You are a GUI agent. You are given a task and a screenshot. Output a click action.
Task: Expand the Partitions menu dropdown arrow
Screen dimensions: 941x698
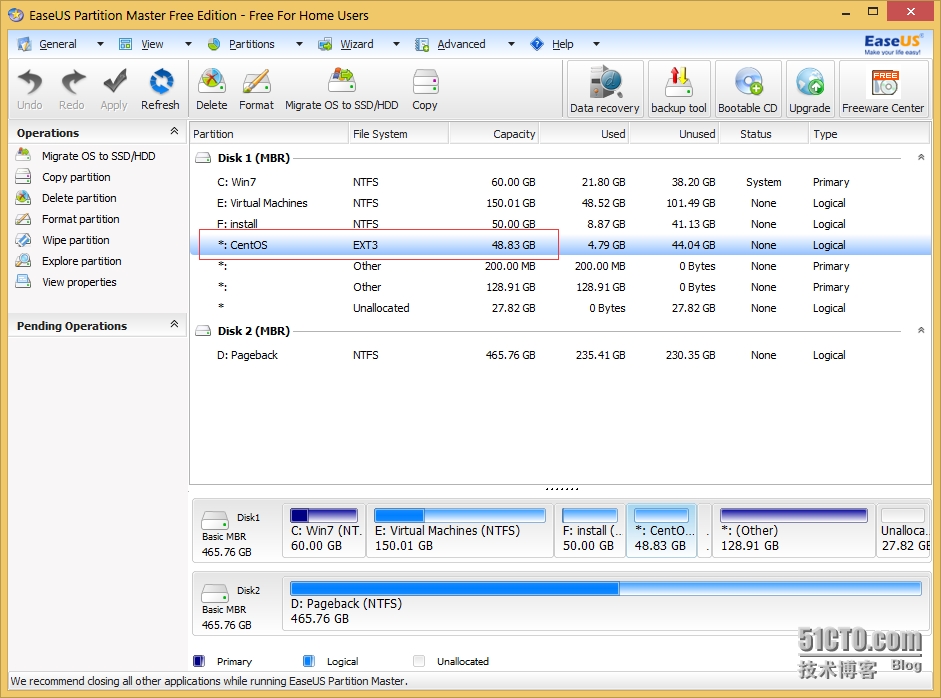[x=299, y=44]
